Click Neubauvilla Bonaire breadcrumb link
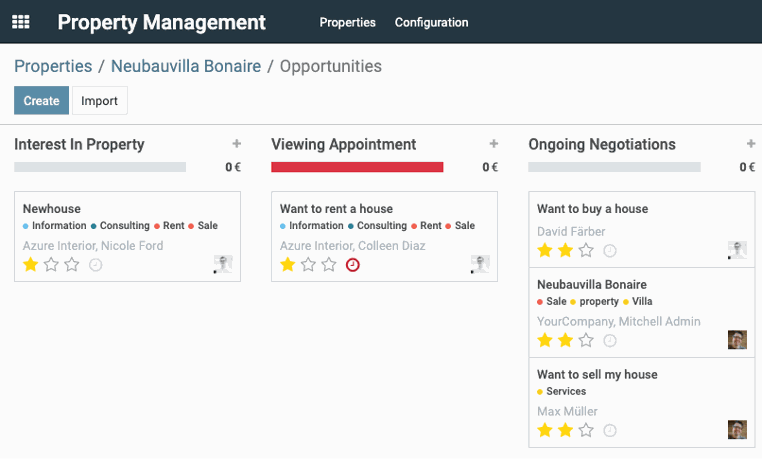 [186, 67]
